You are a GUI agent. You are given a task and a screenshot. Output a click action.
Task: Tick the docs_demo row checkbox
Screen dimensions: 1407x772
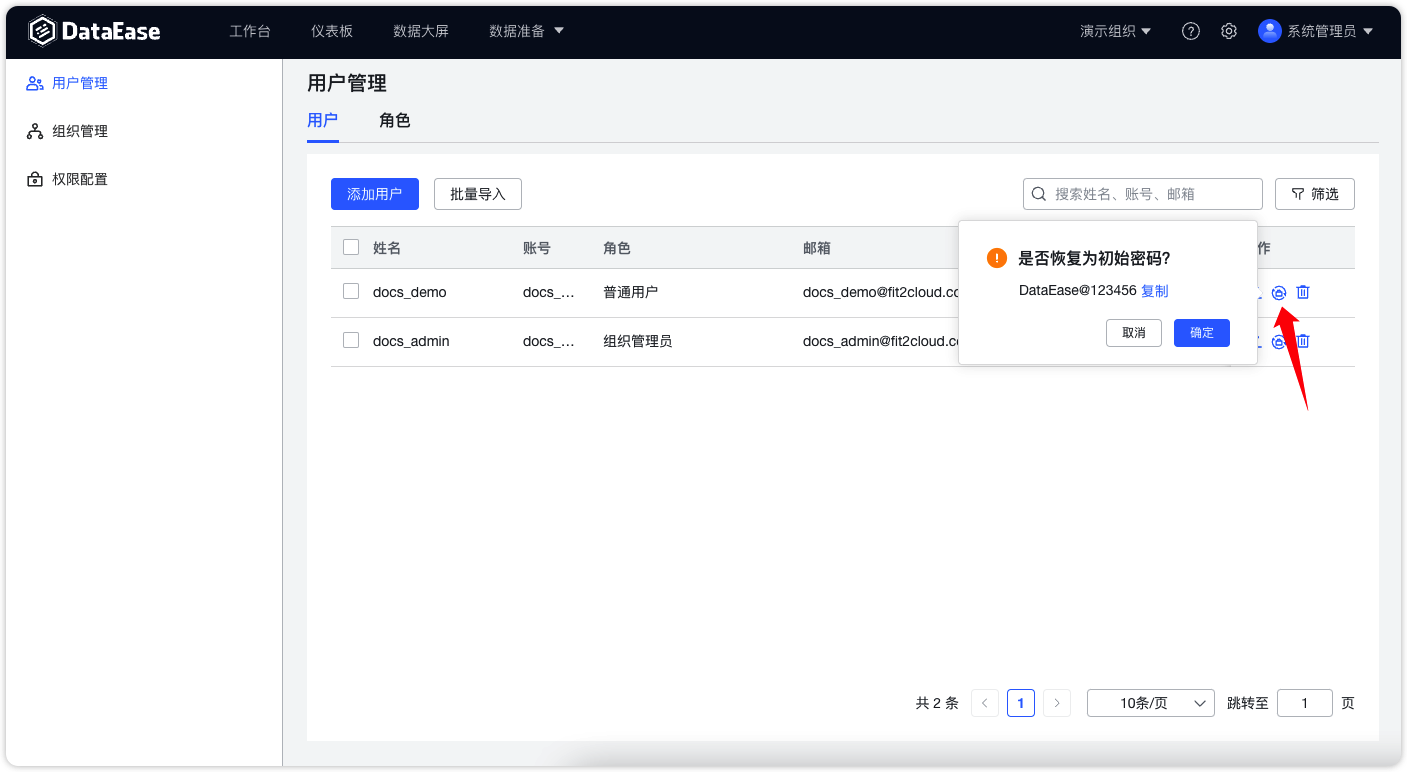coord(351,291)
